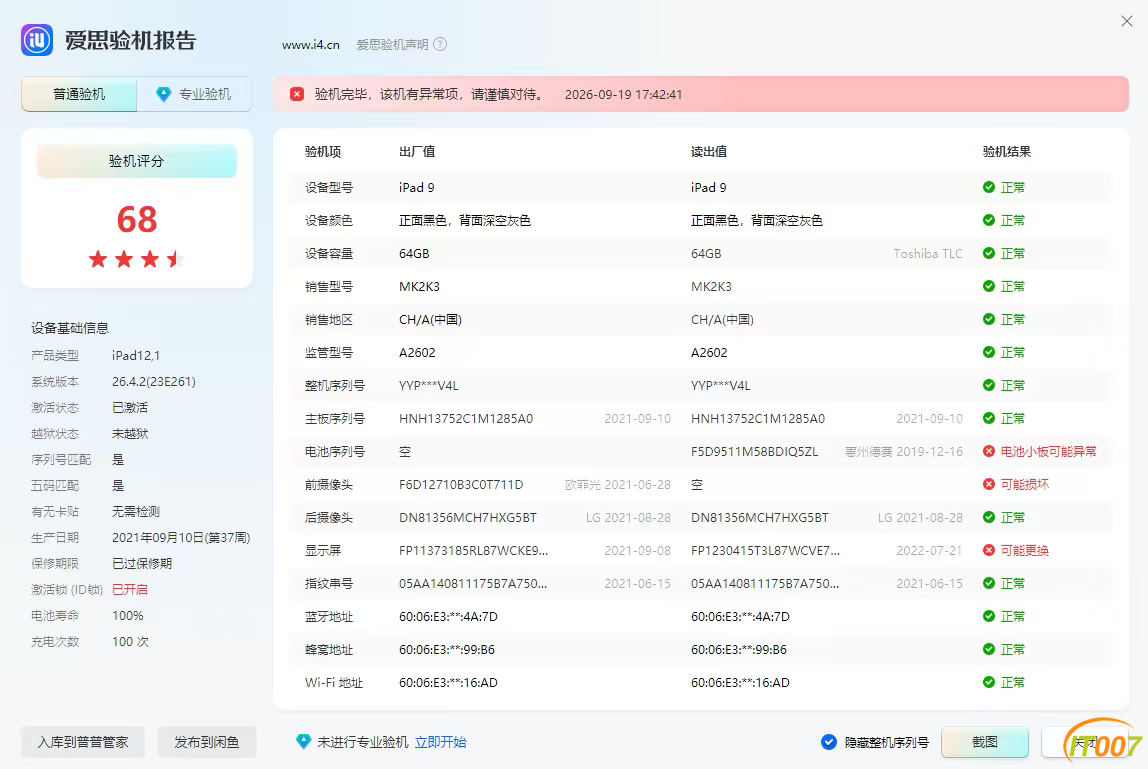Click the 读出值 column header

click(x=709, y=152)
